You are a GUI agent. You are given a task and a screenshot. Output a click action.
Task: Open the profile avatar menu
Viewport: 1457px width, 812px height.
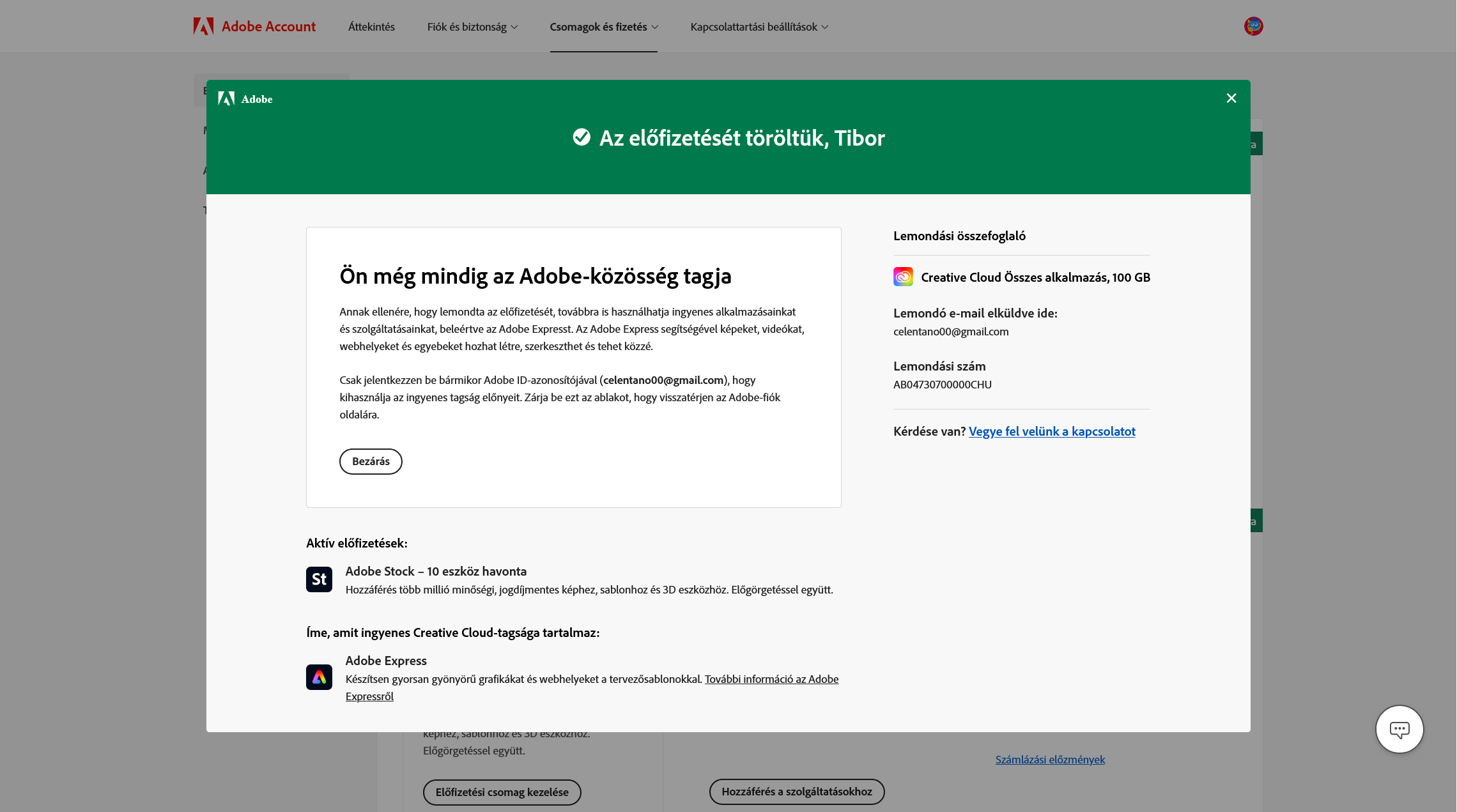pyautogui.click(x=1253, y=26)
